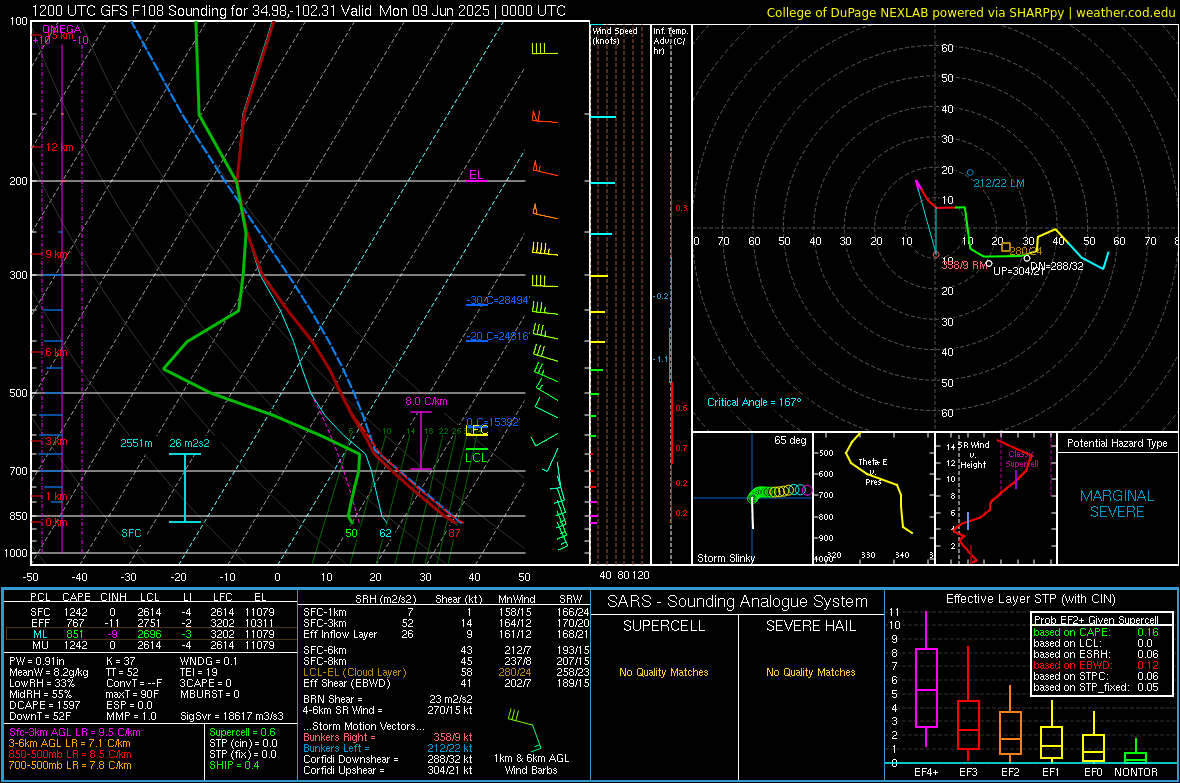
Task: Click the PW = 0.91in value
Action: [37, 661]
